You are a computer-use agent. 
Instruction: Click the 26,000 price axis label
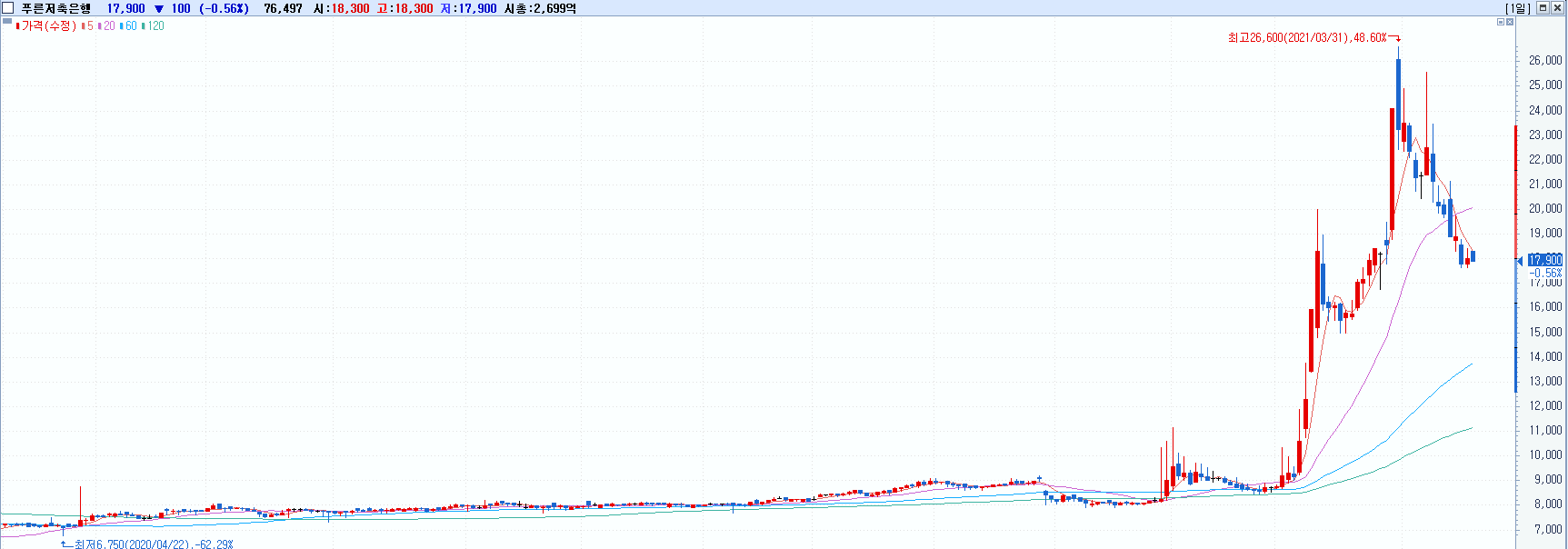coord(1545,60)
